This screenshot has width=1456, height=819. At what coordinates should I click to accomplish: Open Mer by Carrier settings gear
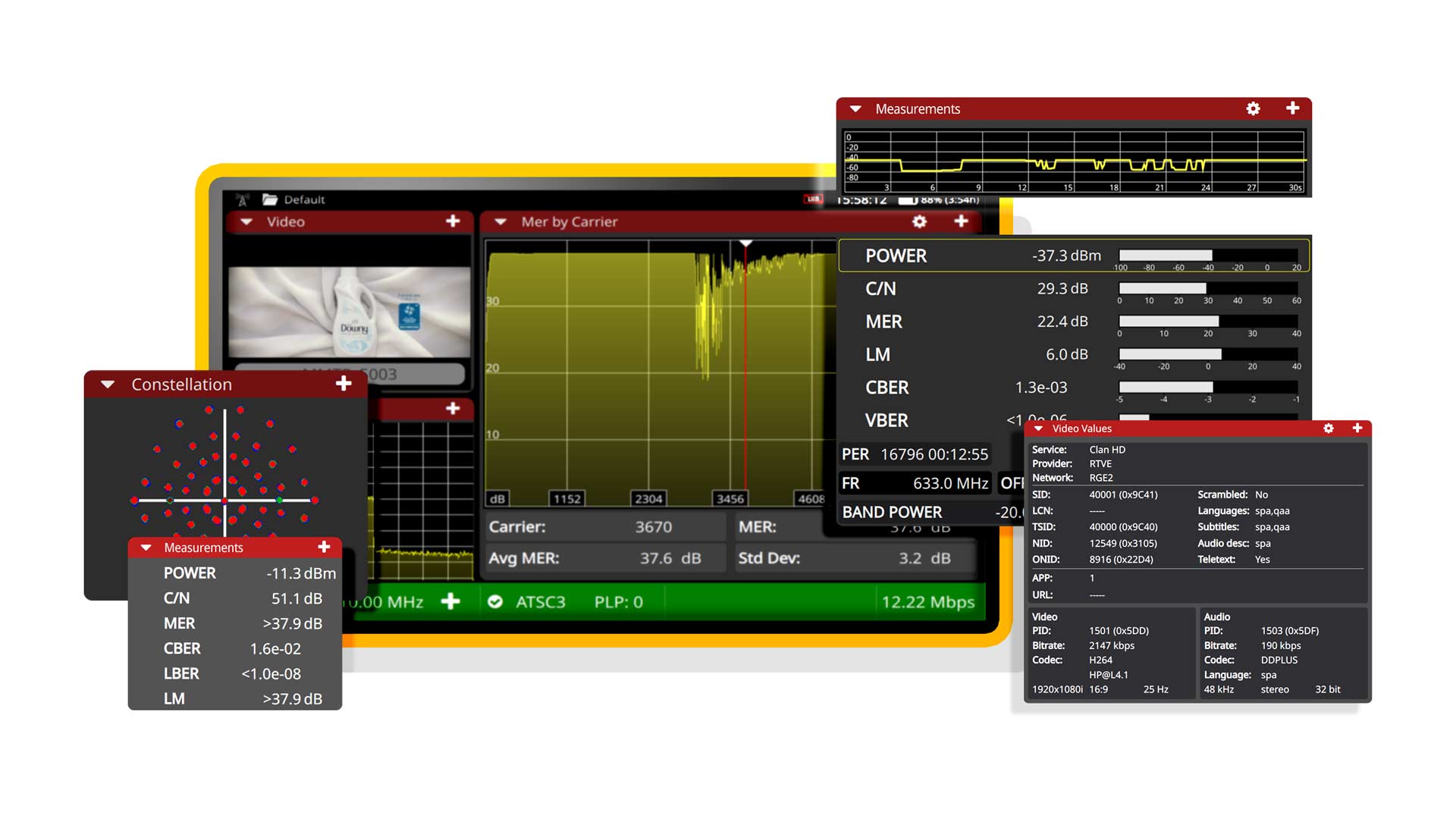[x=919, y=221]
